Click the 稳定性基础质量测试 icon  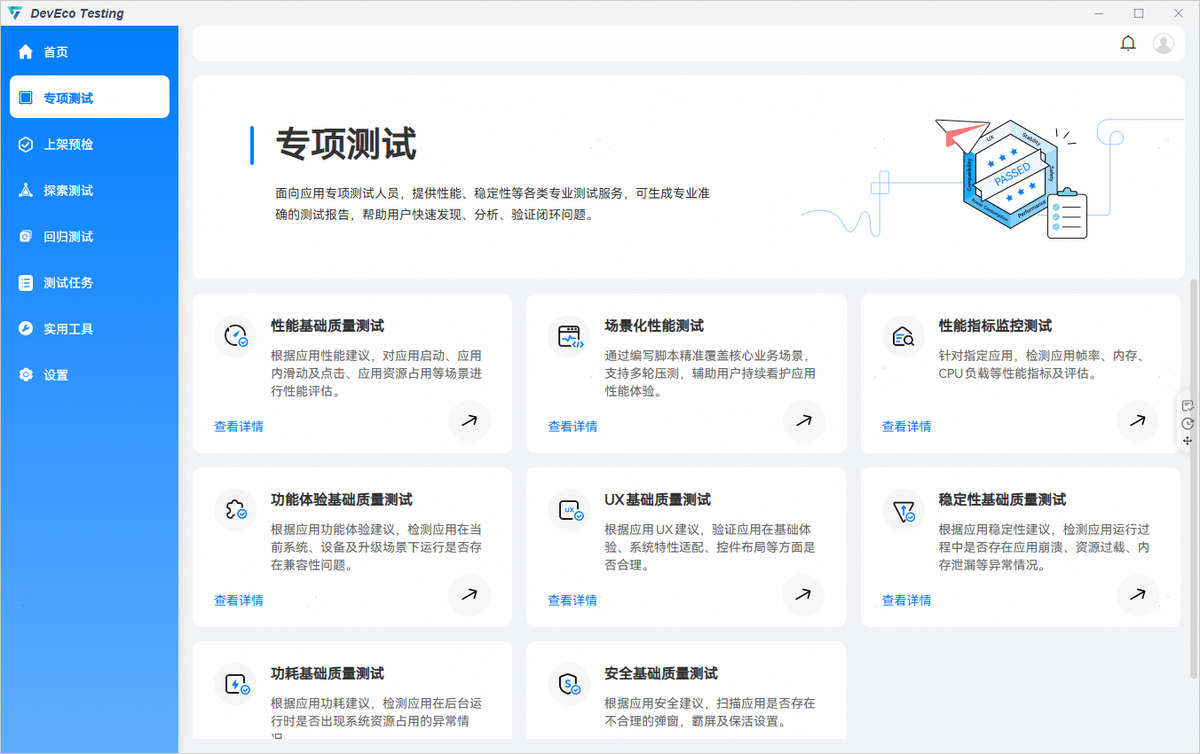tap(904, 511)
